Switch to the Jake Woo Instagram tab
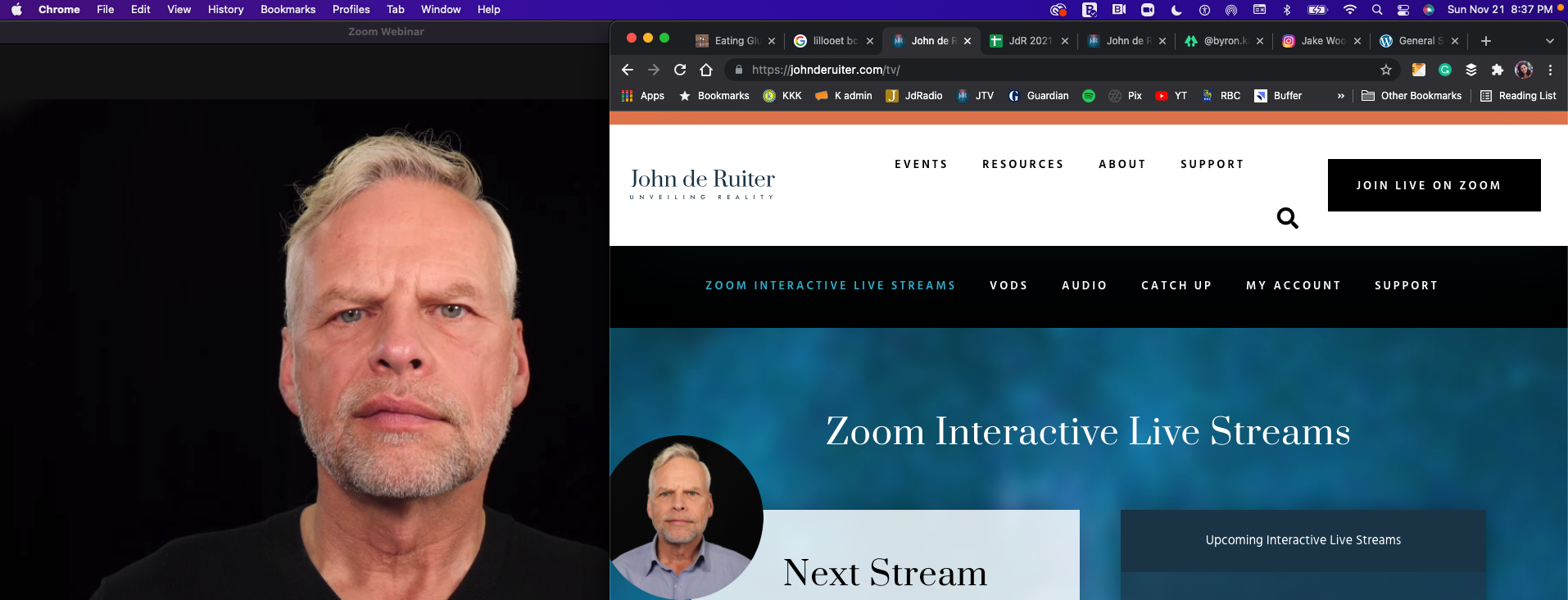Image resolution: width=1568 pixels, height=600 pixels. [1321, 41]
